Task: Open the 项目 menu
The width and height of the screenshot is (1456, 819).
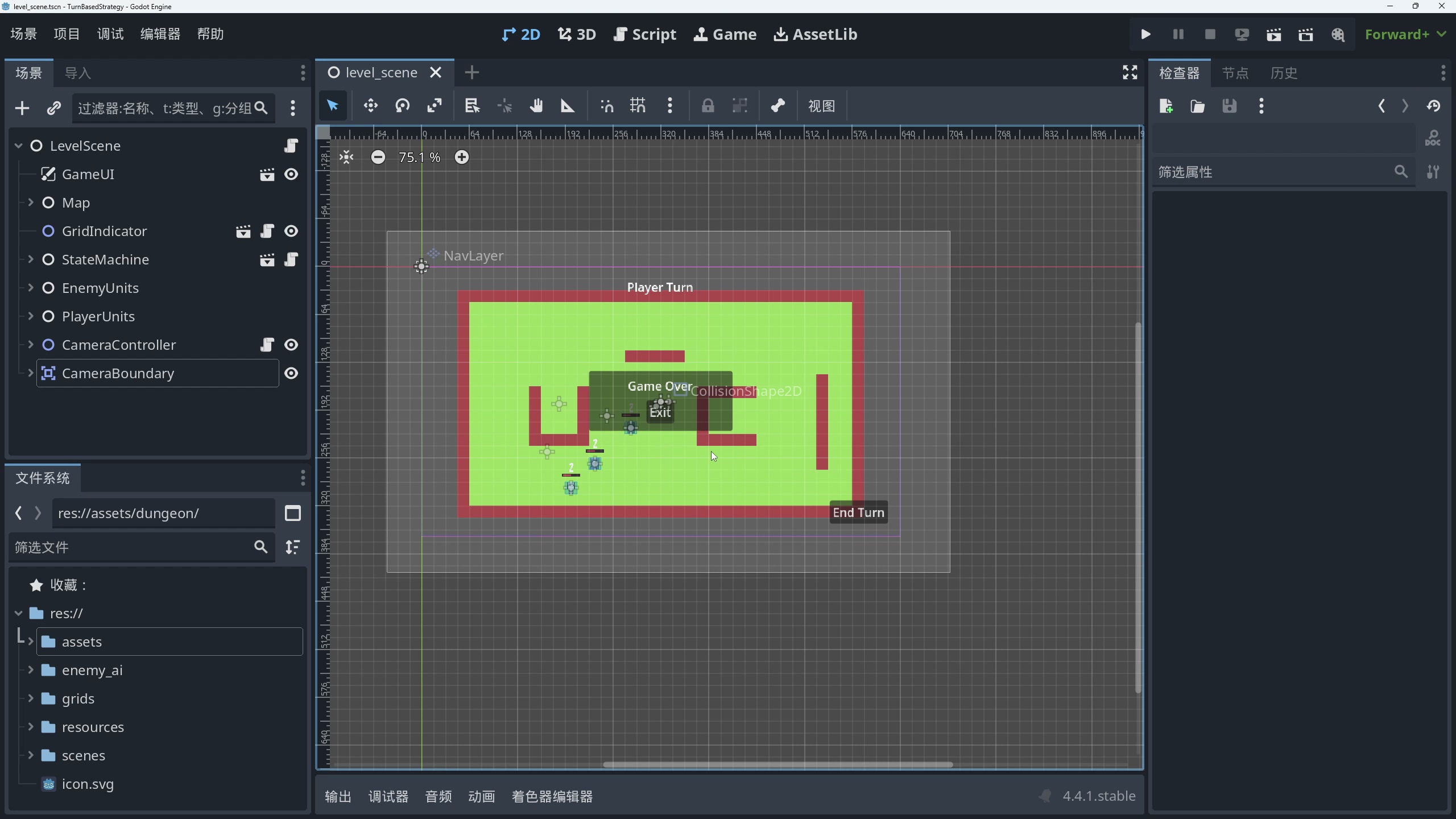Action: coord(67,34)
